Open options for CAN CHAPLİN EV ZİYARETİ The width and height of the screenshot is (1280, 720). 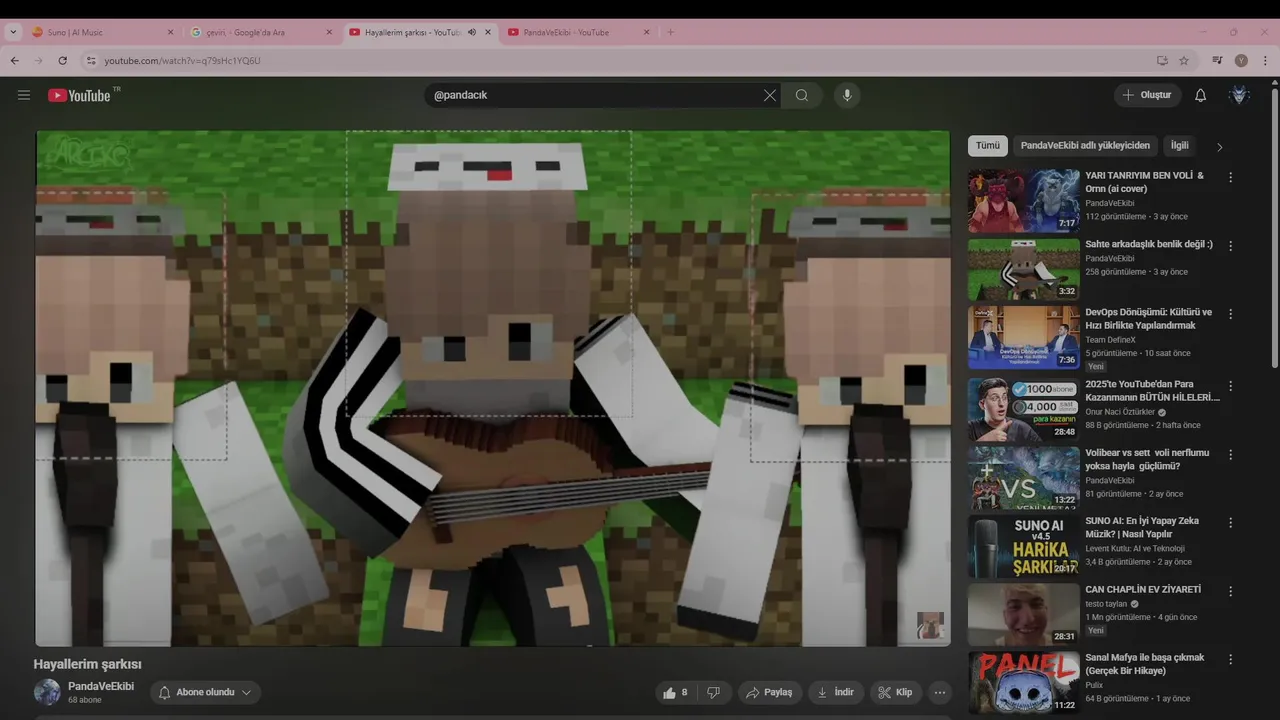(1230, 590)
